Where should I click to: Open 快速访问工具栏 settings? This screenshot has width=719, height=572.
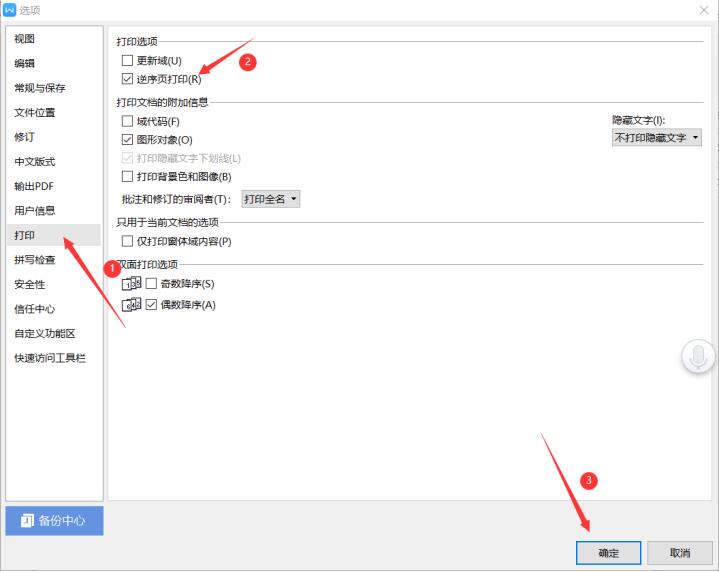54,358
